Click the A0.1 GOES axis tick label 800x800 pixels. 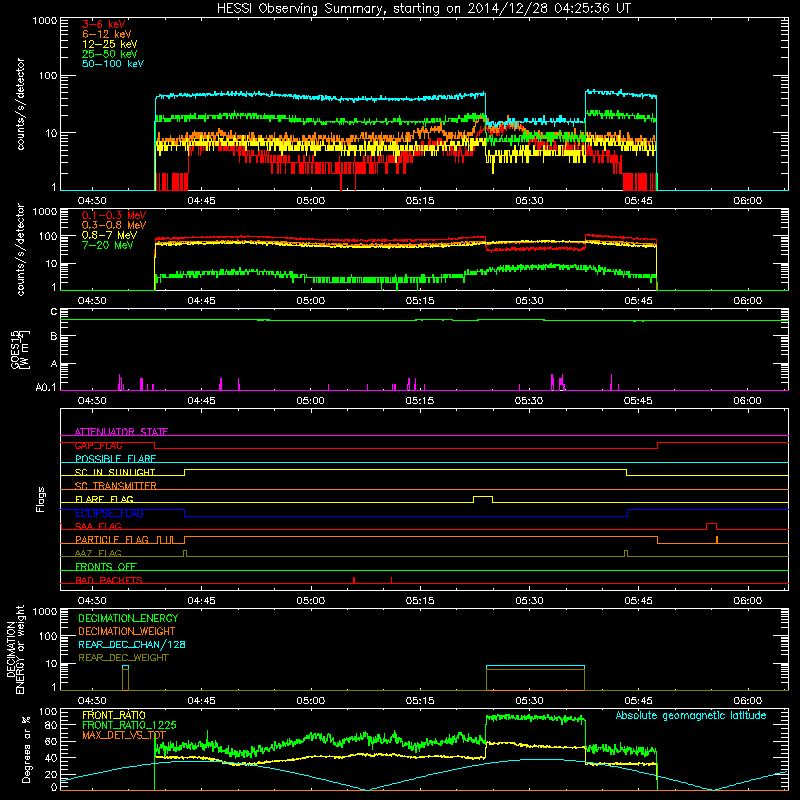[46, 387]
